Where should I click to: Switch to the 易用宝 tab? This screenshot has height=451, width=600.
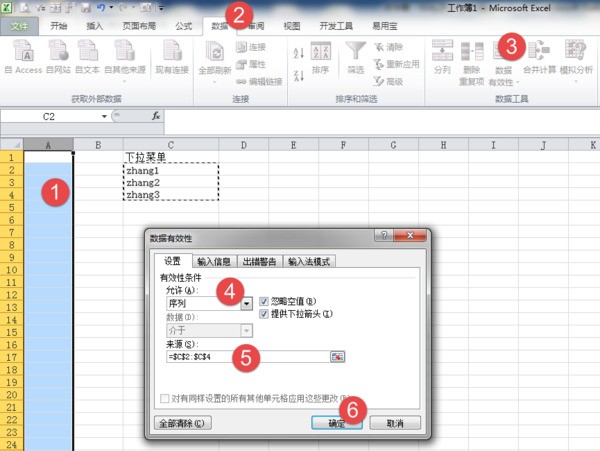coord(385,26)
